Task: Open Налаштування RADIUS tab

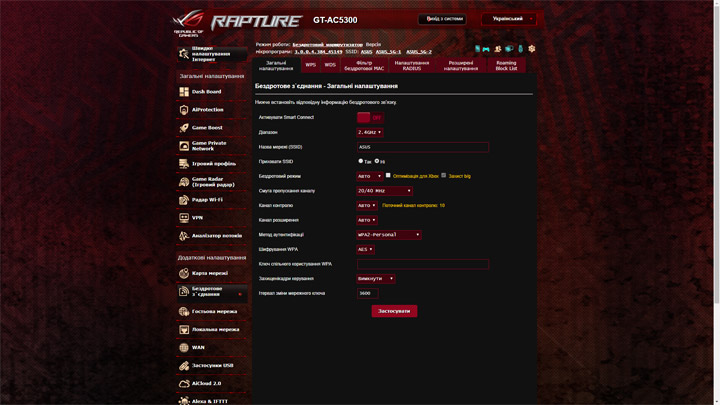Action: 412,65
